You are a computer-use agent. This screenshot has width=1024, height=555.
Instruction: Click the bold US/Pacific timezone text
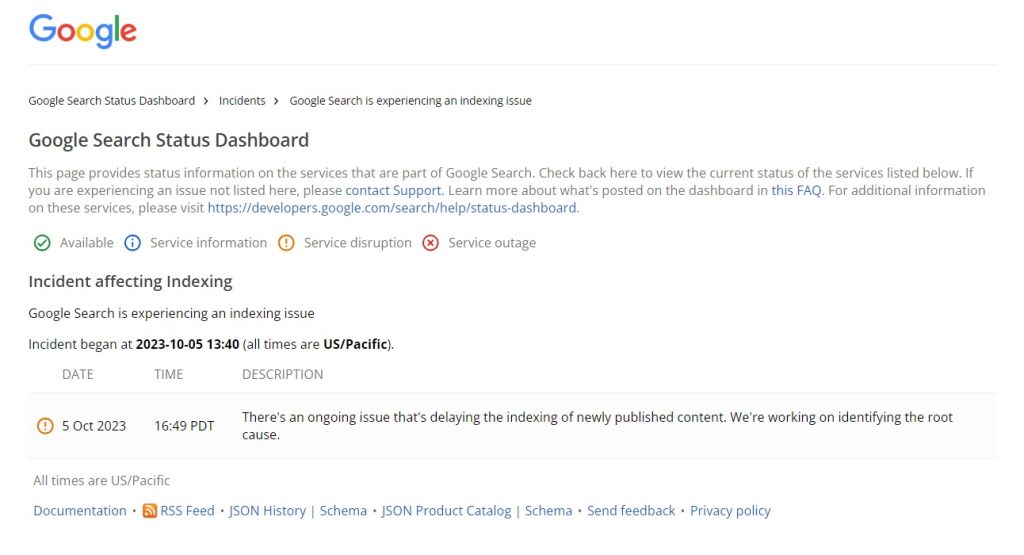(355, 344)
